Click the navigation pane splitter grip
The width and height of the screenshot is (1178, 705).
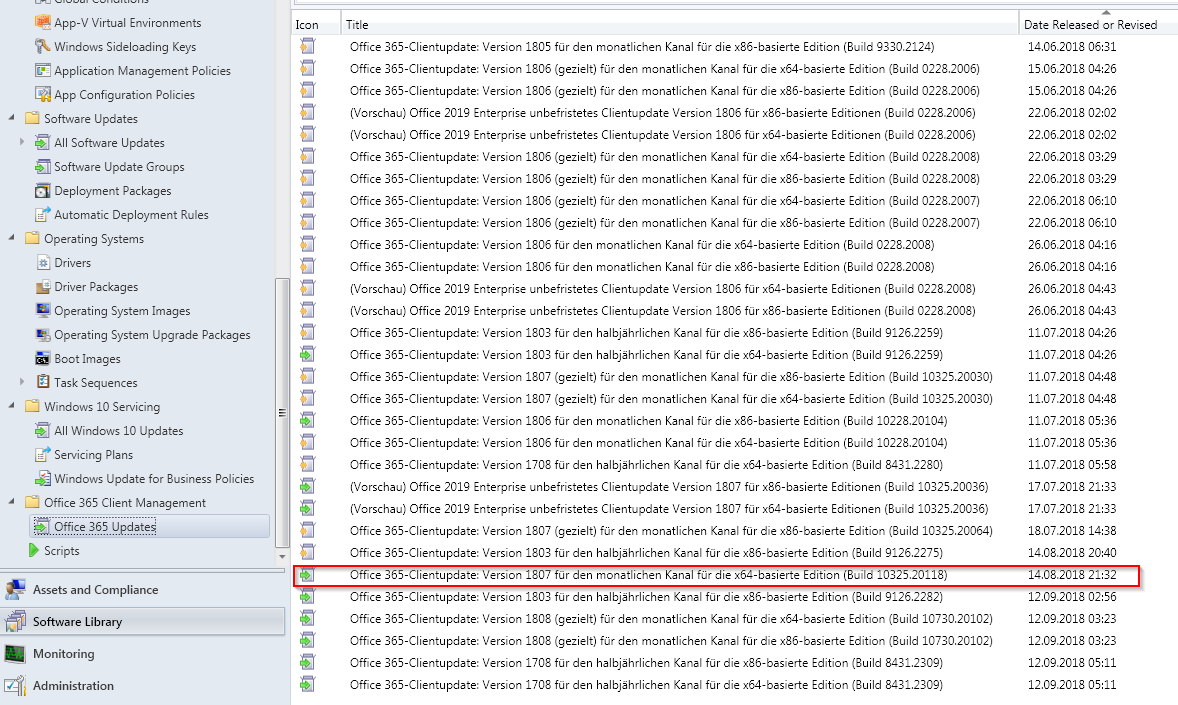coord(143,569)
